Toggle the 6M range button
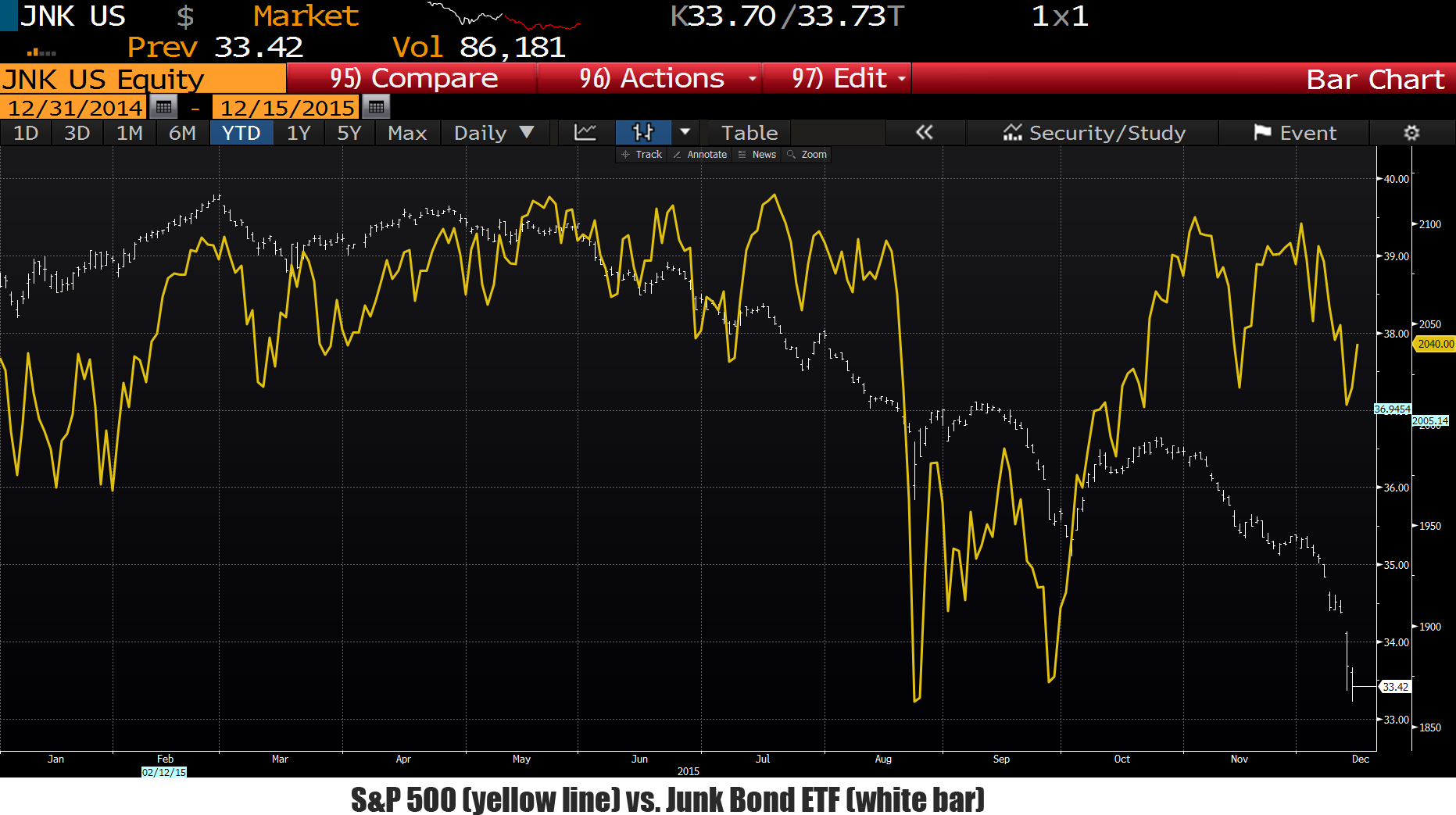This screenshot has width=1456, height=815. coord(182,133)
